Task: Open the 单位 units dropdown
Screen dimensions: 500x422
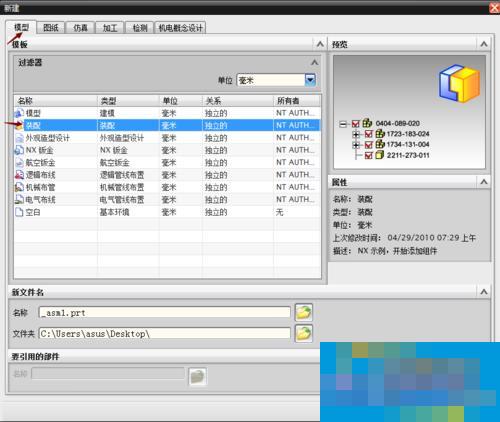Action: (x=310, y=80)
